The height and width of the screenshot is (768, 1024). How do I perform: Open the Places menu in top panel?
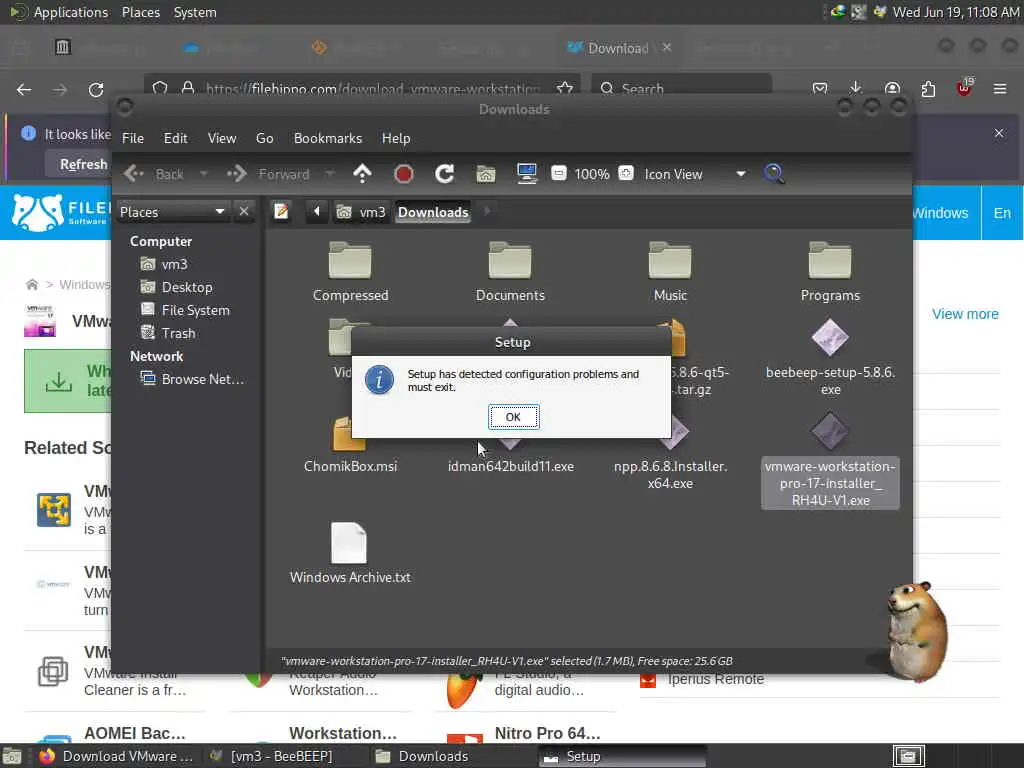(140, 12)
